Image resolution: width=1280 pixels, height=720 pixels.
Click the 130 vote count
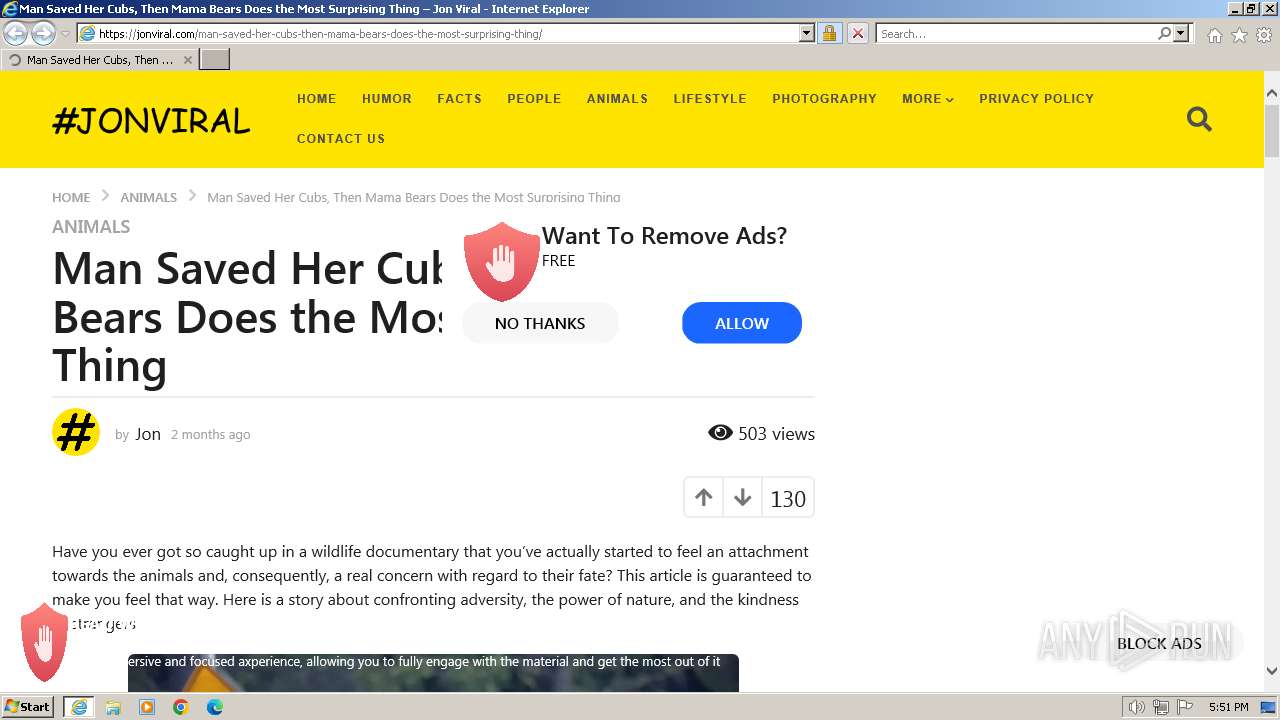(x=788, y=499)
